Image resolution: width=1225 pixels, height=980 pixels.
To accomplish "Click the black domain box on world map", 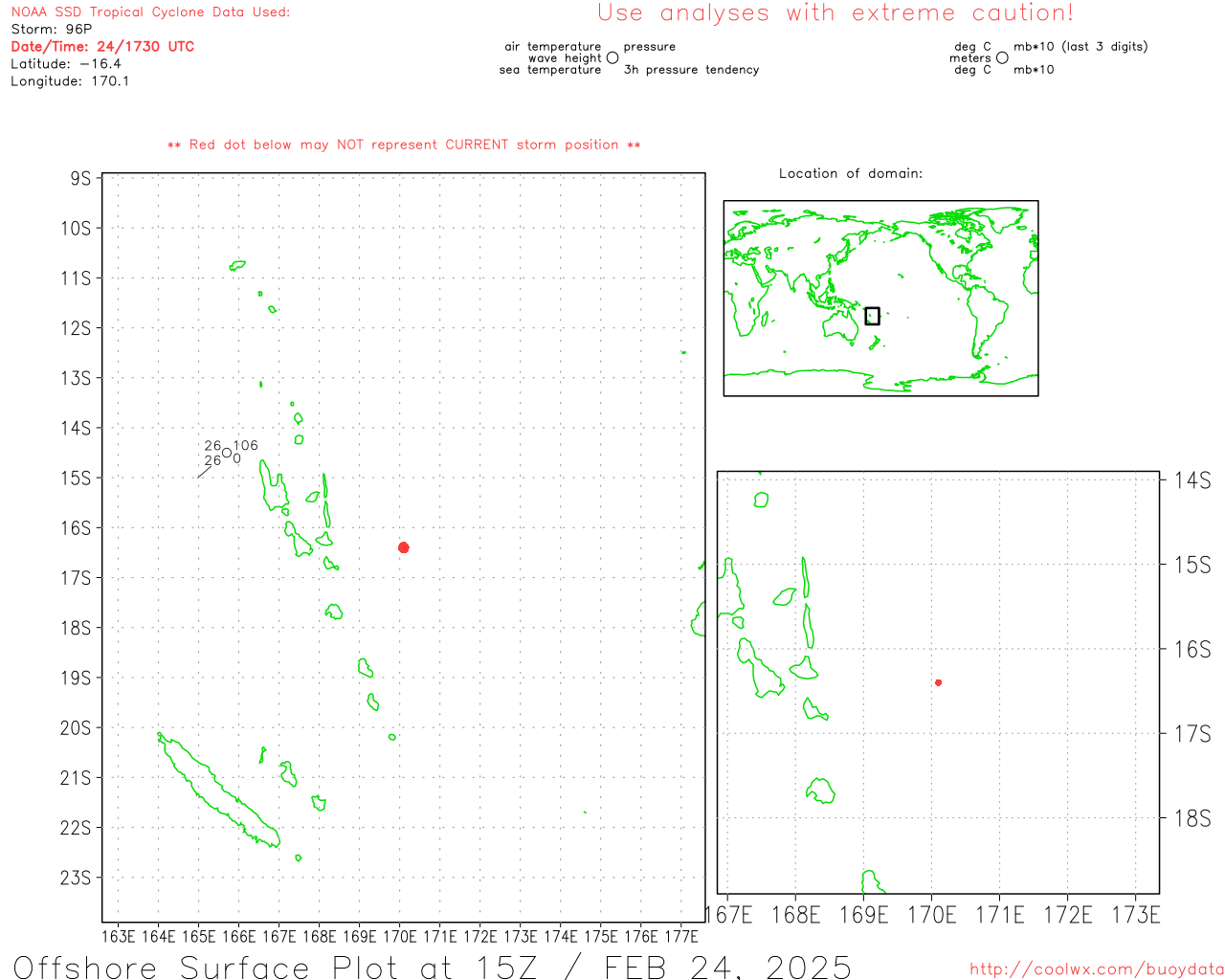I will click(x=872, y=316).
